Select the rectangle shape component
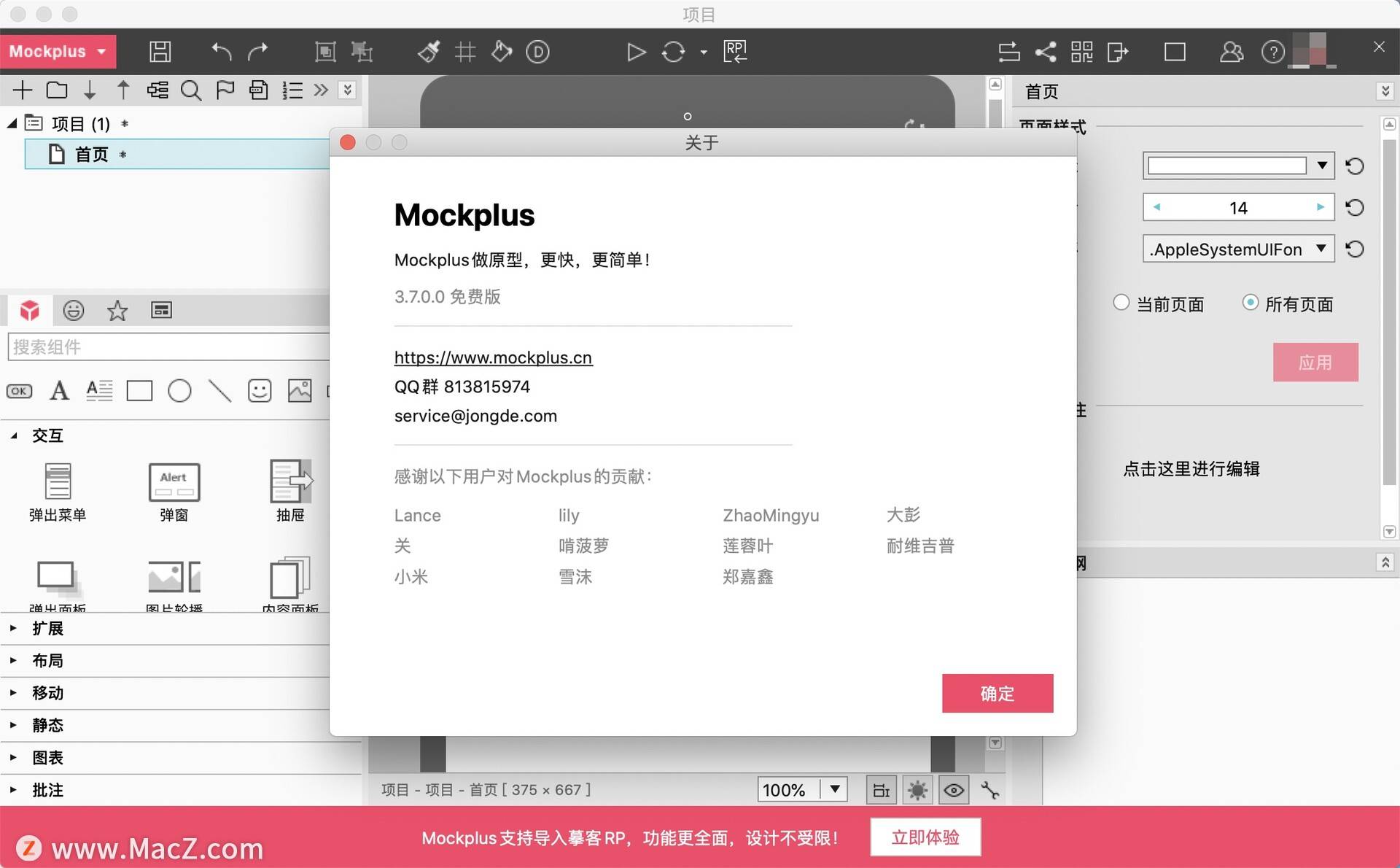1400x868 pixels. [x=139, y=391]
